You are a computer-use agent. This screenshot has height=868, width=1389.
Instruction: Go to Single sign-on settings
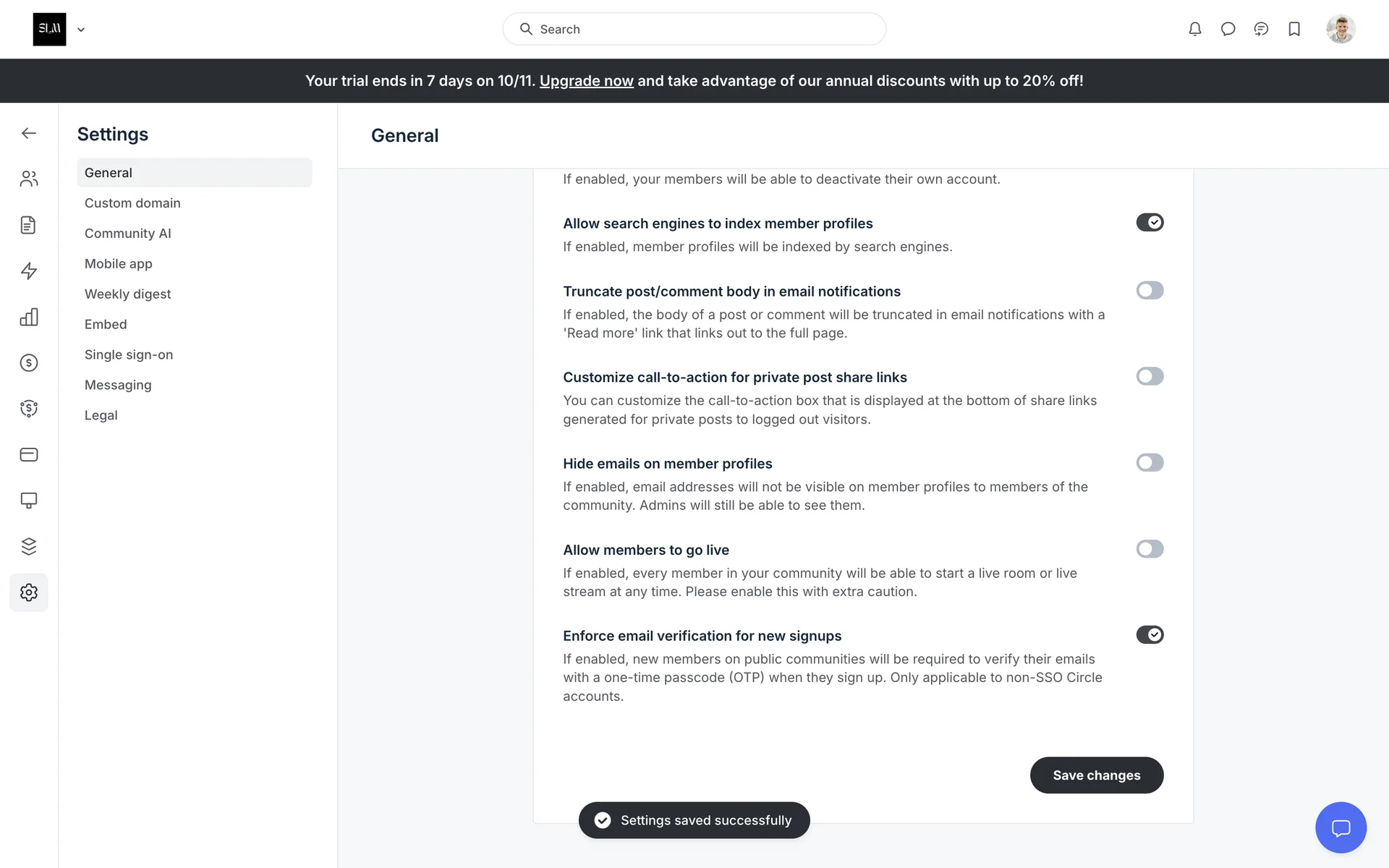[x=129, y=354]
